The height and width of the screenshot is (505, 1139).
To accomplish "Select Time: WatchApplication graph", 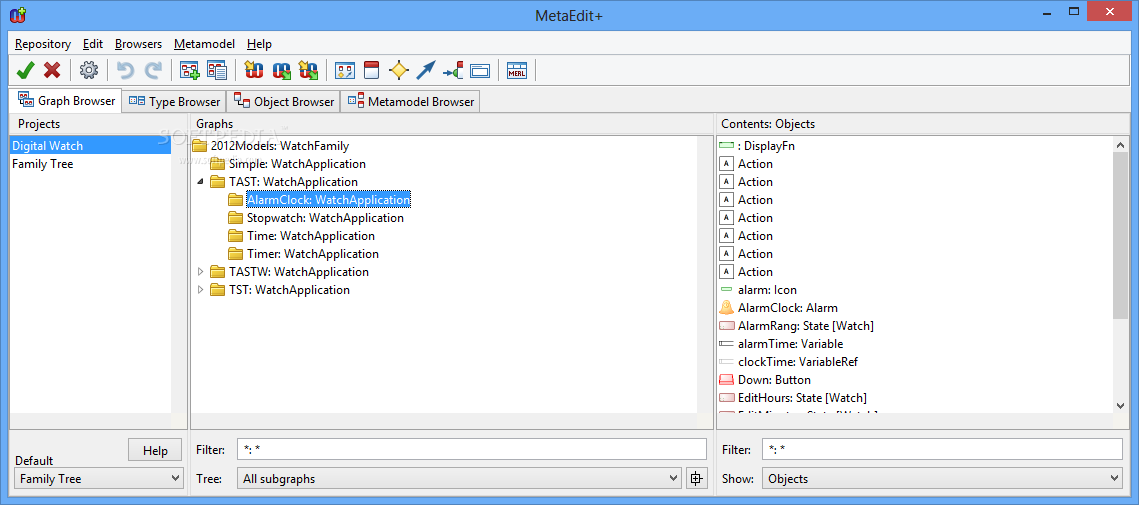I will 310,236.
